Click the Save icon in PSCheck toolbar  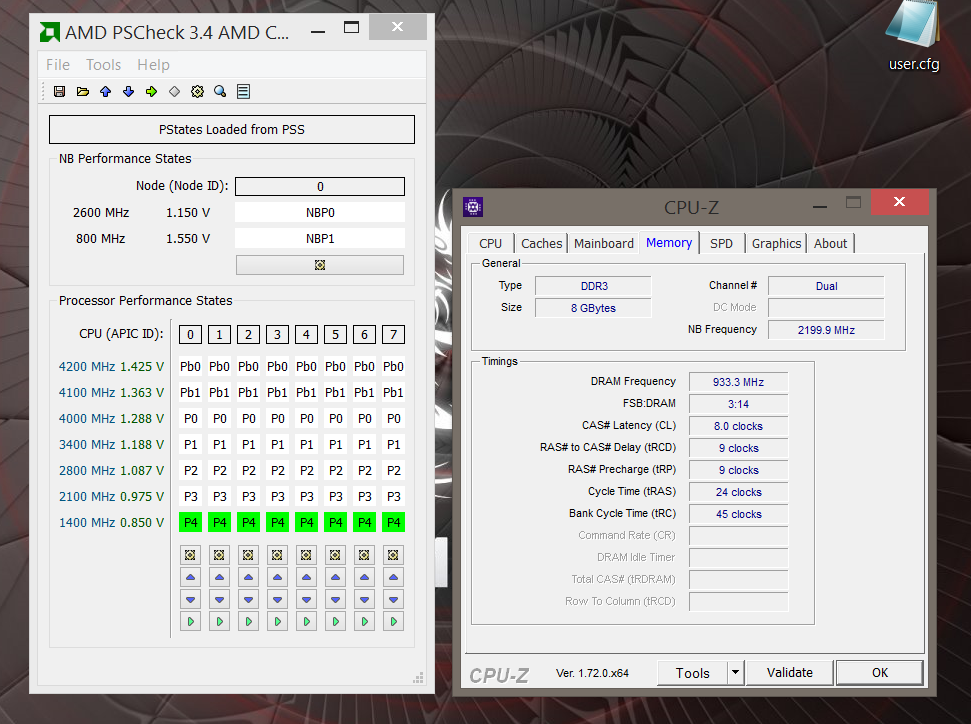[59, 92]
